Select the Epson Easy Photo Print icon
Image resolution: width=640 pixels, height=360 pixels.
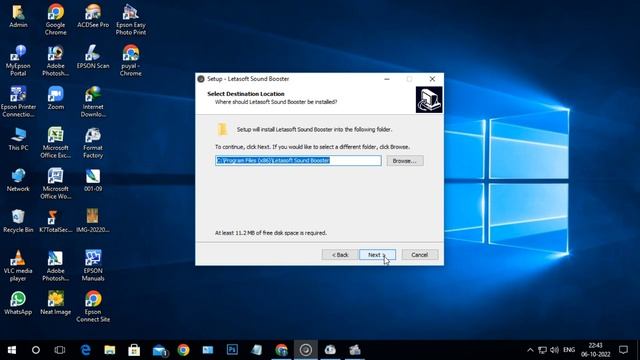[131, 20]
